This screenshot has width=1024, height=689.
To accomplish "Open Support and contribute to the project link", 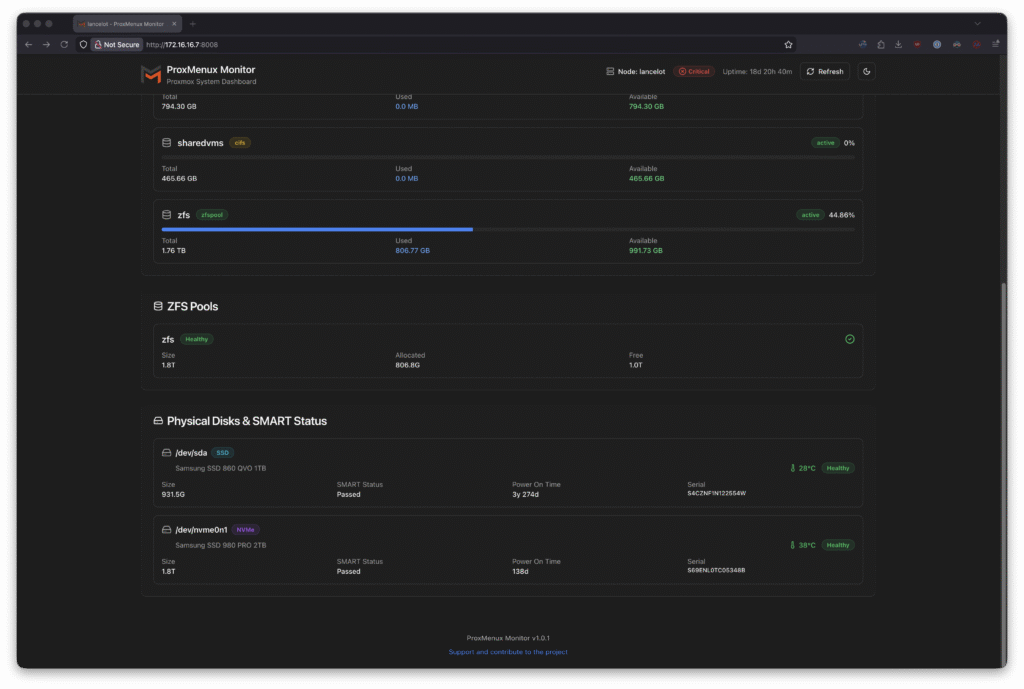I will (x=508, y=652).
